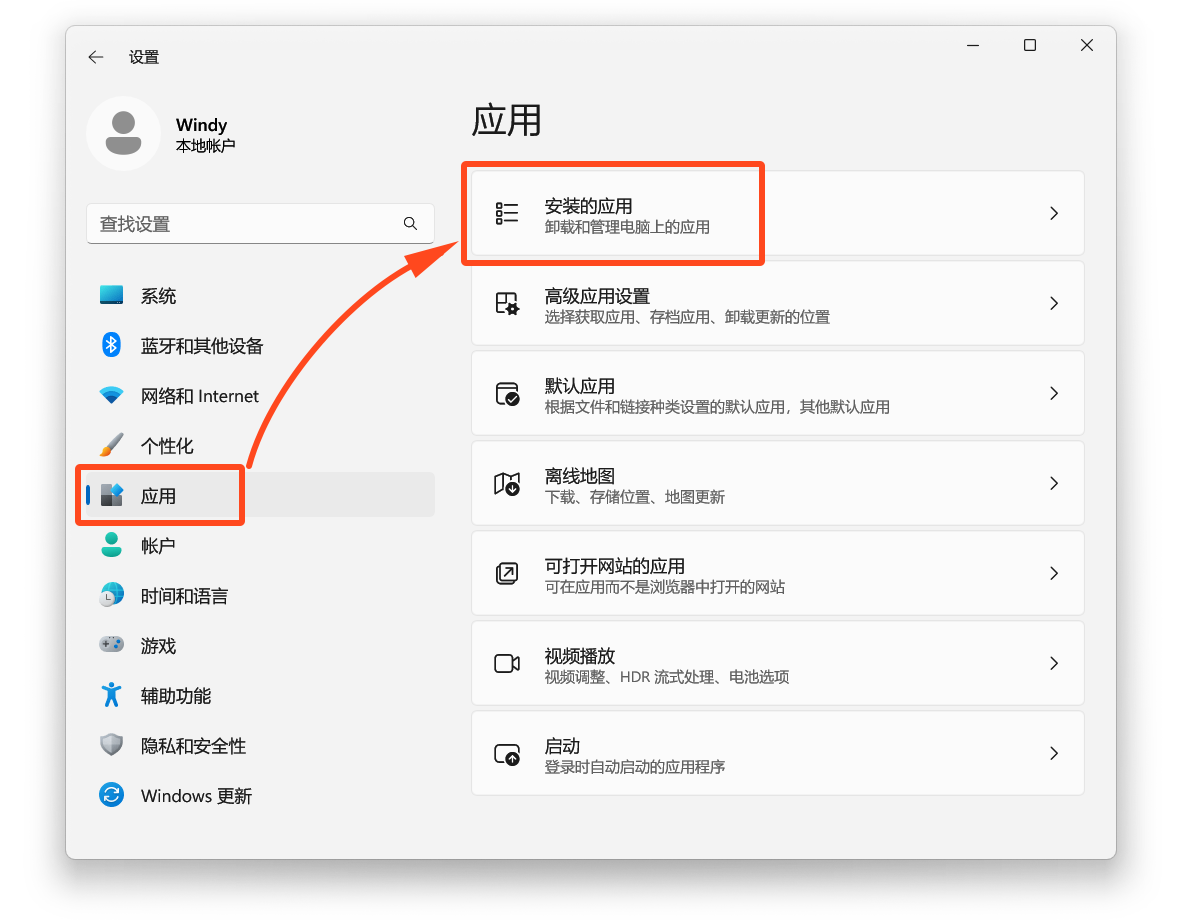Click the 安装的应用 list icon
Viewport: 1180px width, 920px height.
click(506, 212)
